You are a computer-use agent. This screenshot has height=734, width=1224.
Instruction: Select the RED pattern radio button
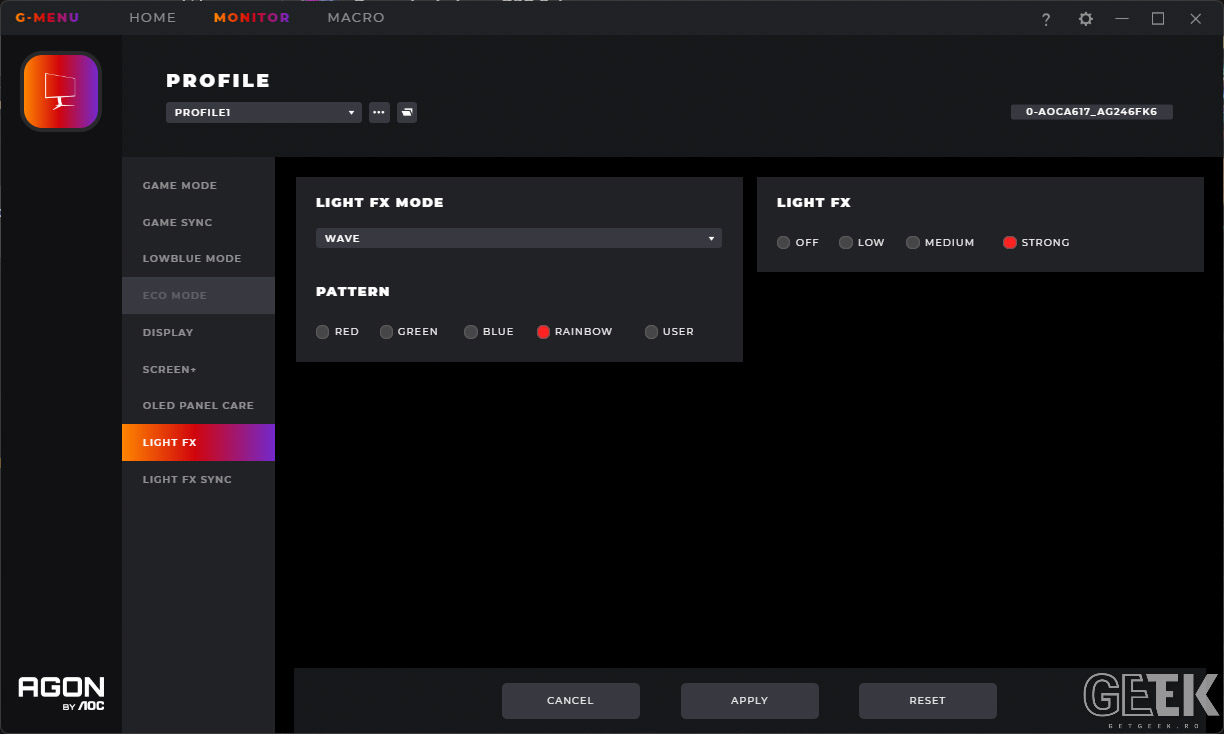[322, 332]
